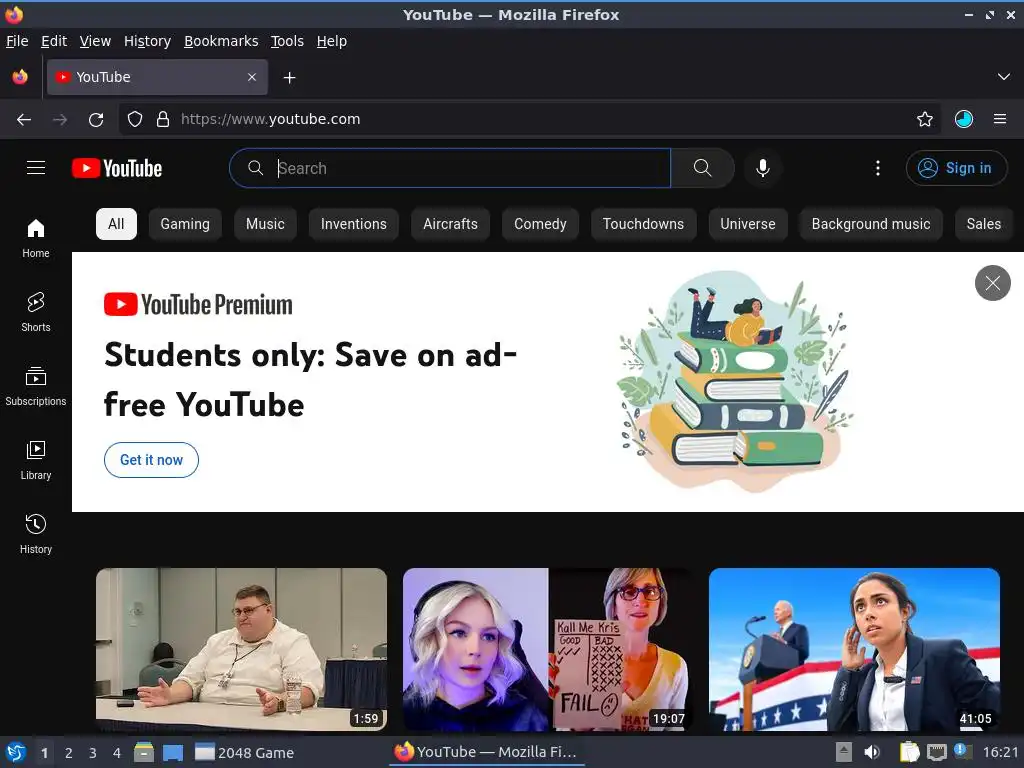Viewport: 1024px width, 768px height.
Task: Open the 19:07 video thumbnail
Action: pyautogui.click(x=548, y=649)
